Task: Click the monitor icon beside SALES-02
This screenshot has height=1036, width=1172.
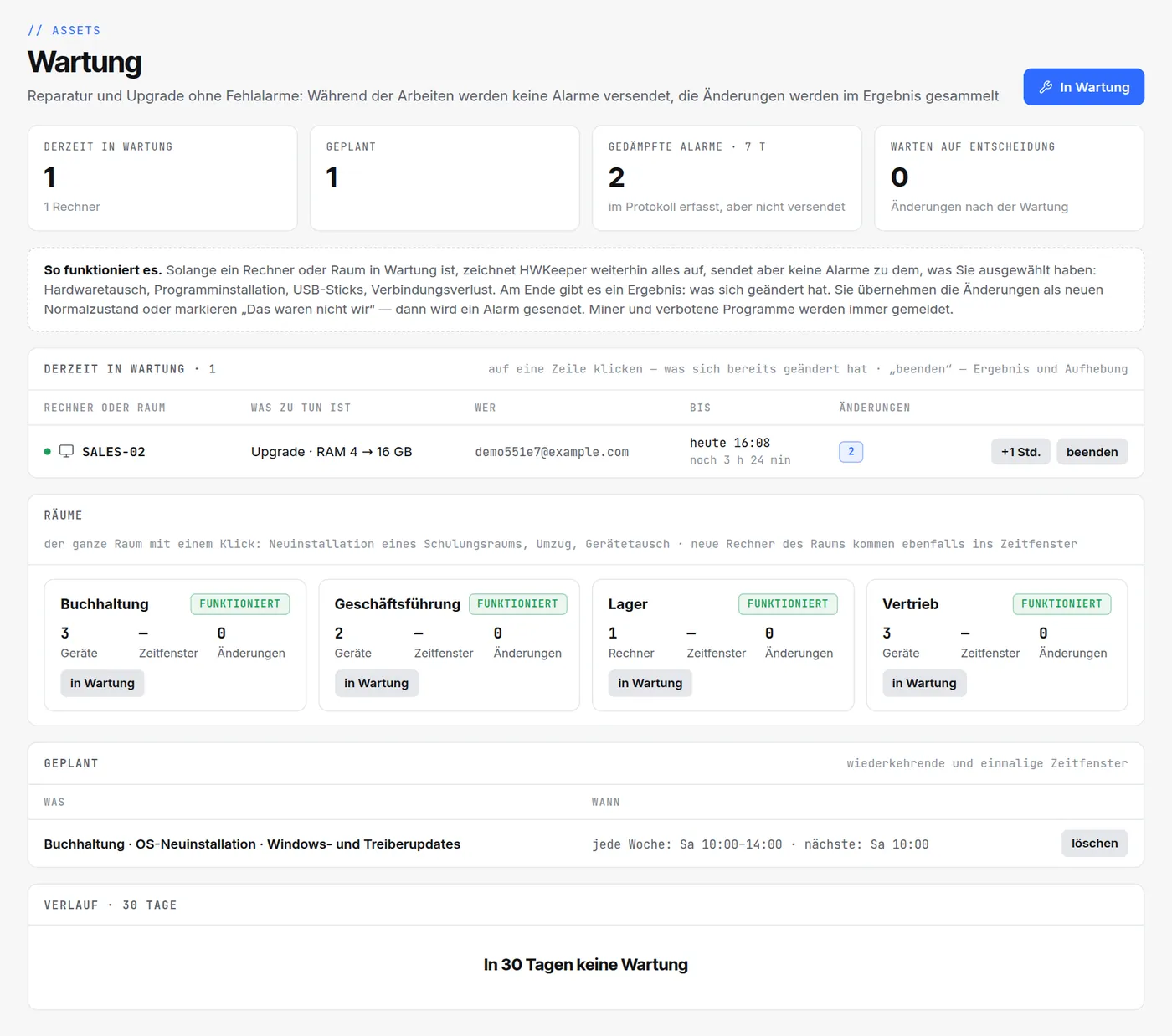Action: tap(66, 451)
